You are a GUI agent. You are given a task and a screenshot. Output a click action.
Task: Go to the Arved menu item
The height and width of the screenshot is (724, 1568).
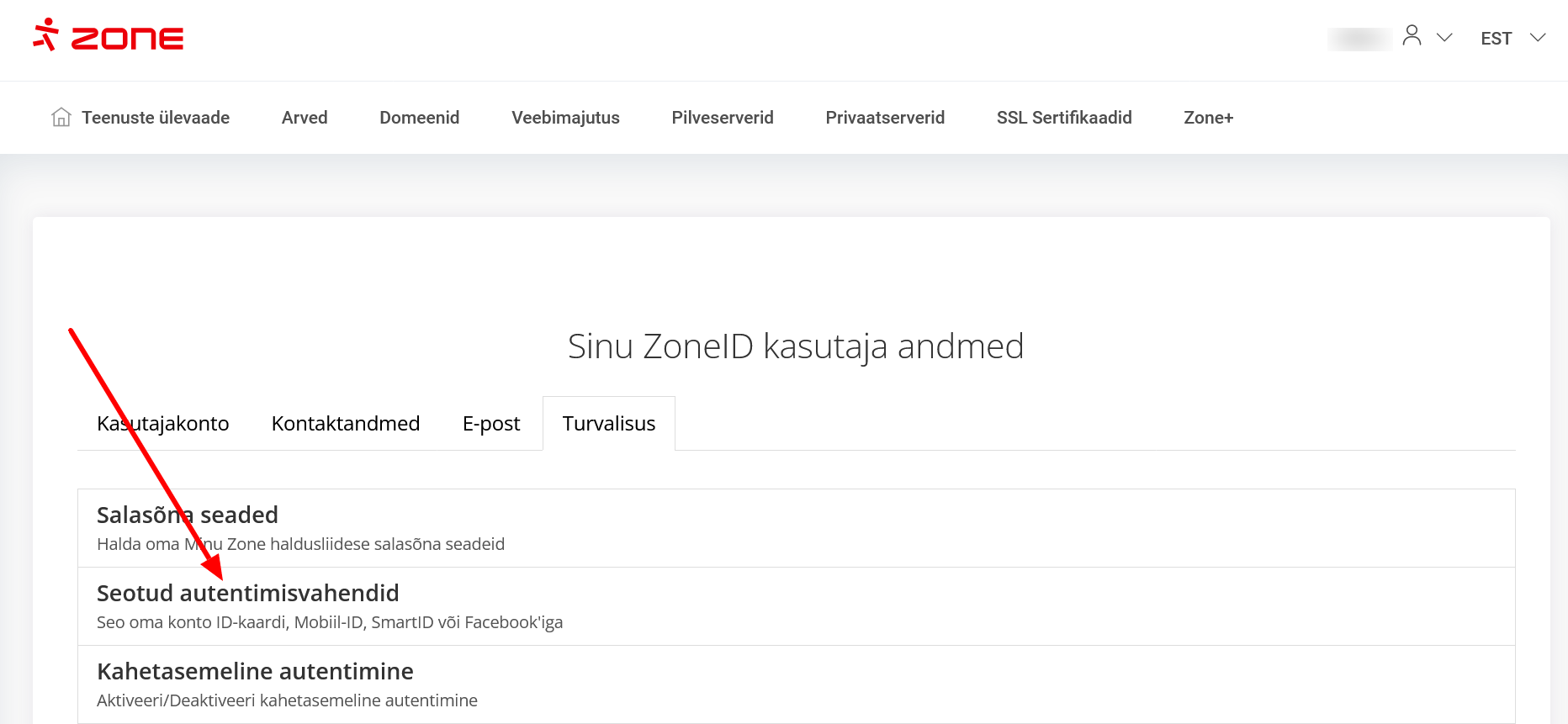coord(305,118)
